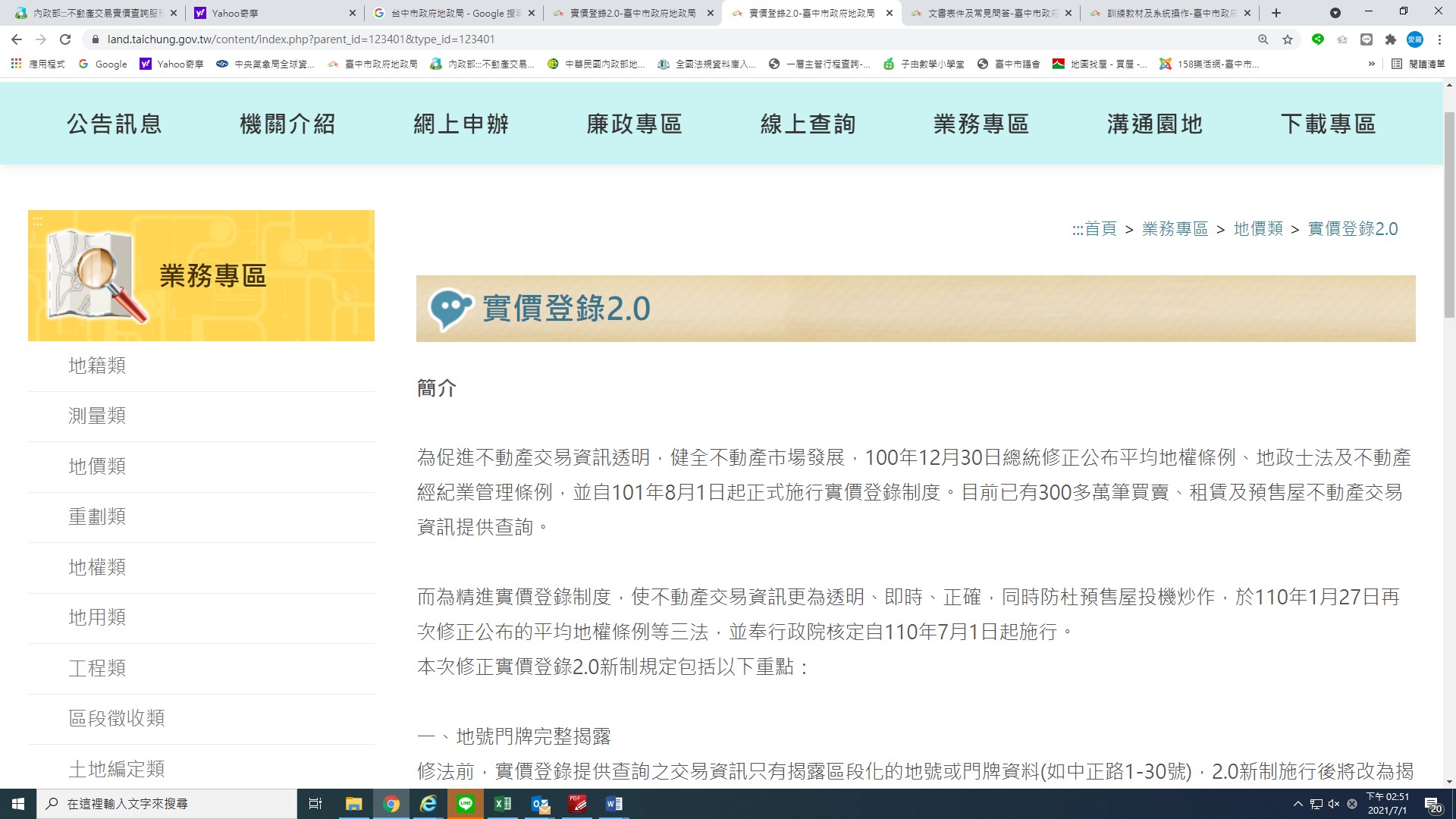
Task: Open the Windows Start menu
Action: (18, 804)
